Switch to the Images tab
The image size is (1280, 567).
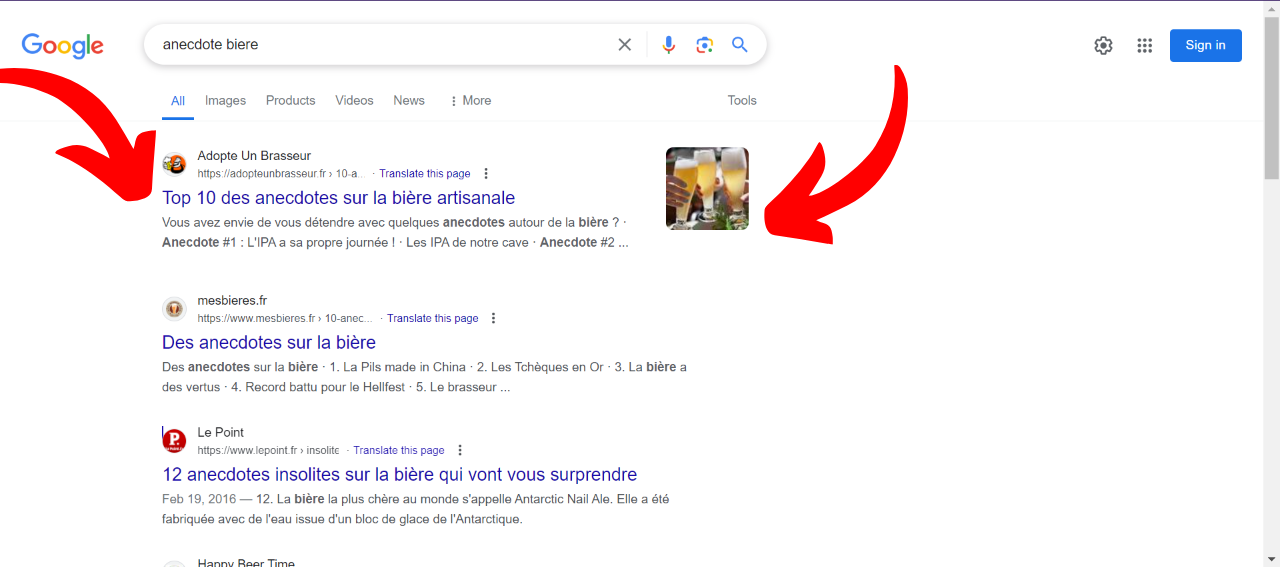(x=225, y=101)
